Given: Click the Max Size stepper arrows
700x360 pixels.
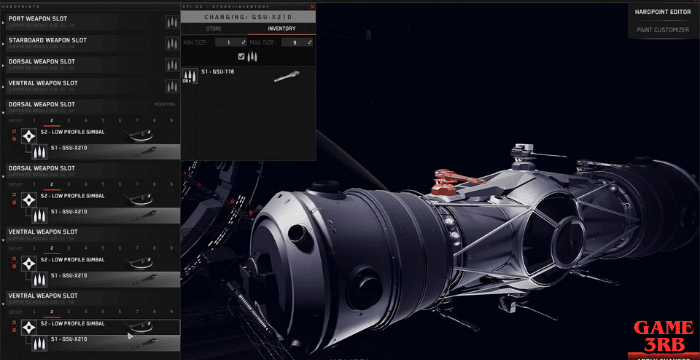Looking at the screenshot, I should pyautogui.click(x=309, y=42).
